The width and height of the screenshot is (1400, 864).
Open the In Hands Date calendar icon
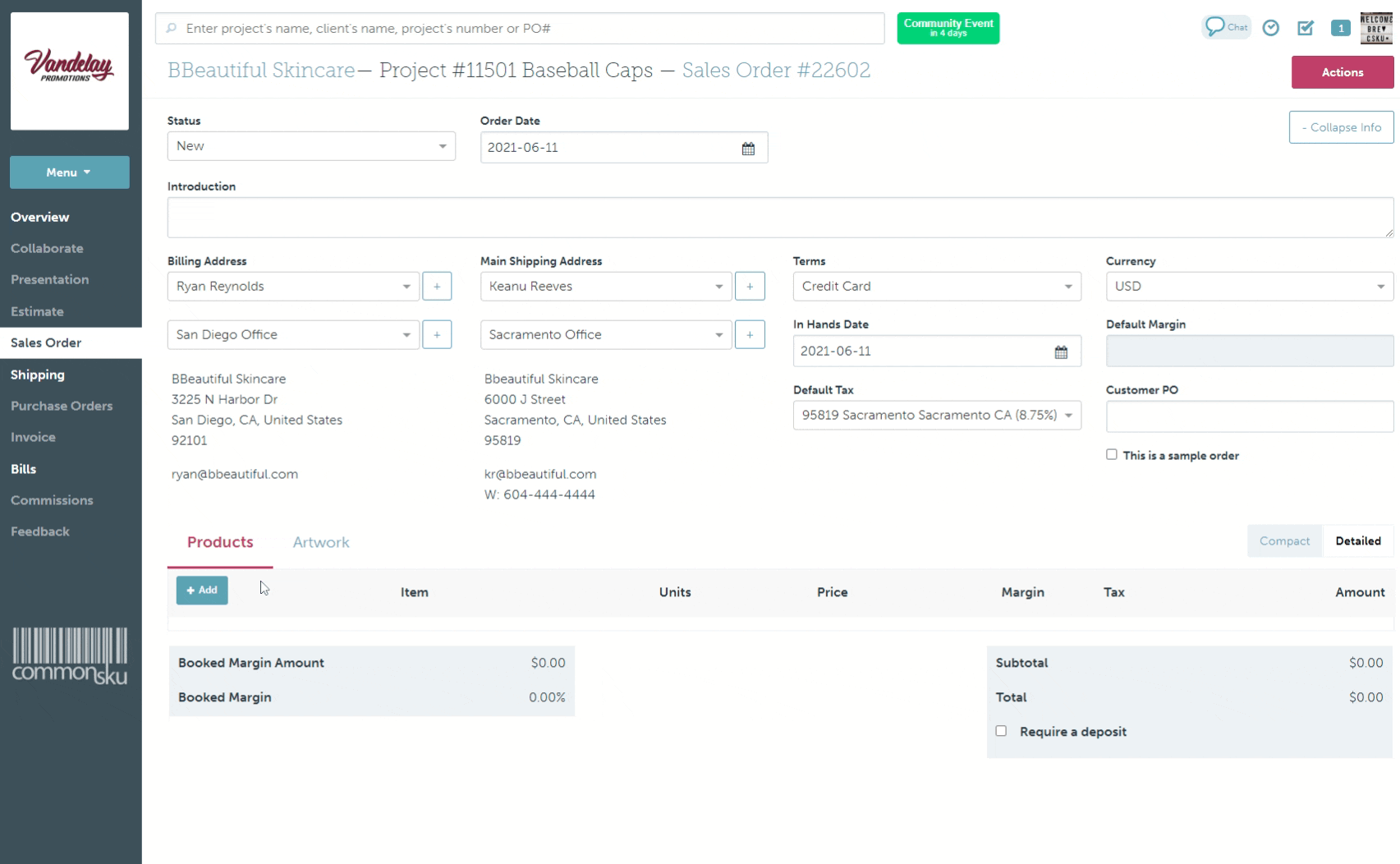[1061, 352]
